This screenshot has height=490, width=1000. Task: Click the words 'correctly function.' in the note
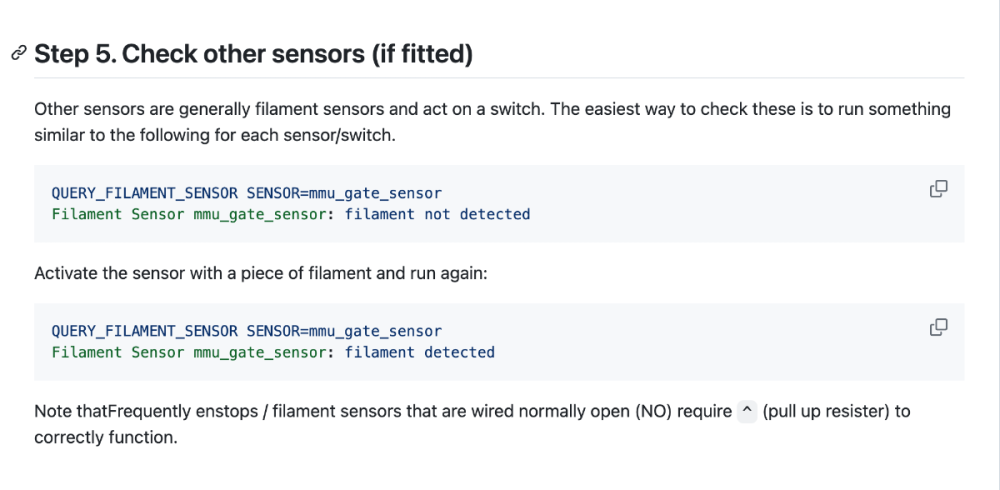pos(106,438)
